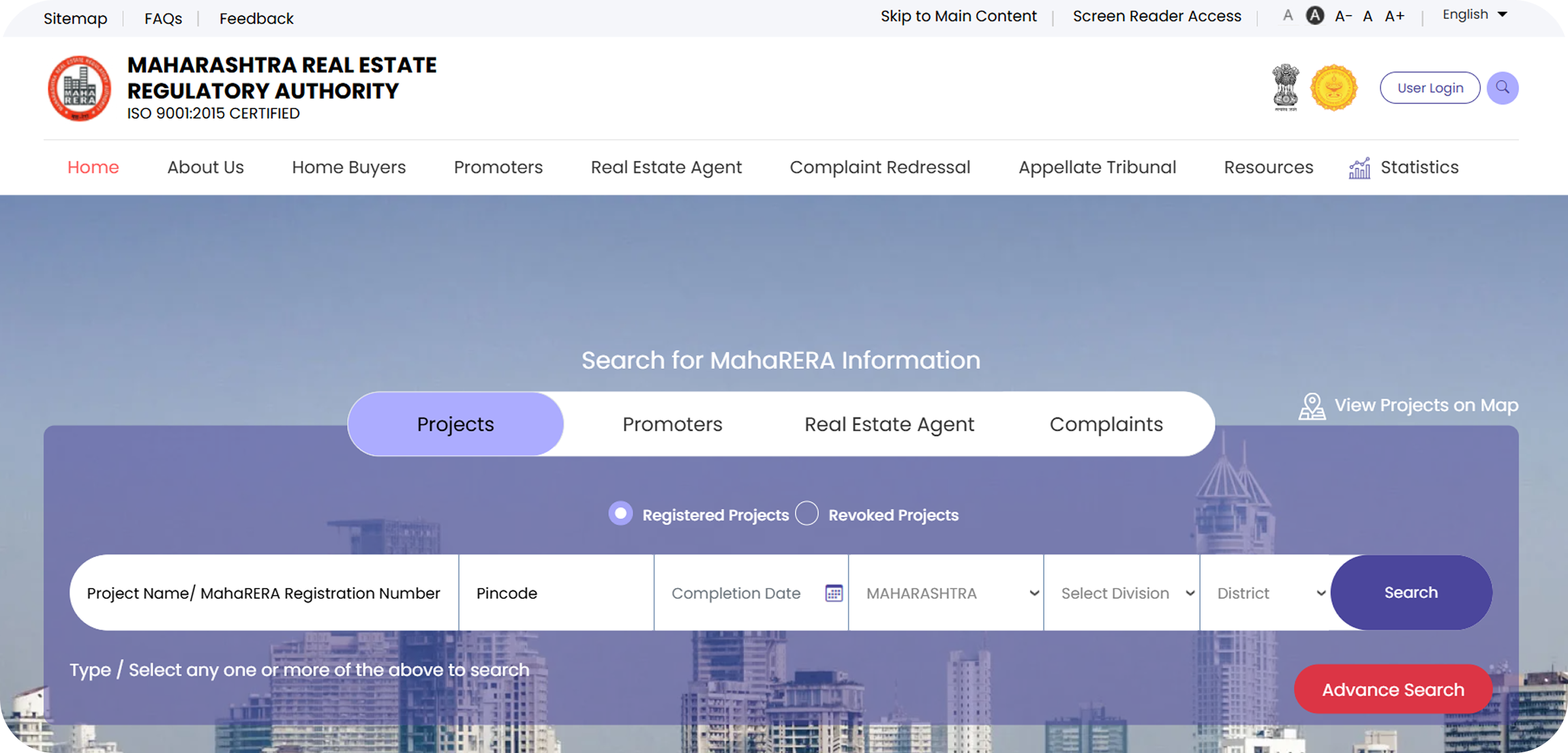Click the bar chart icon beside Statistics

point(1359,167)
